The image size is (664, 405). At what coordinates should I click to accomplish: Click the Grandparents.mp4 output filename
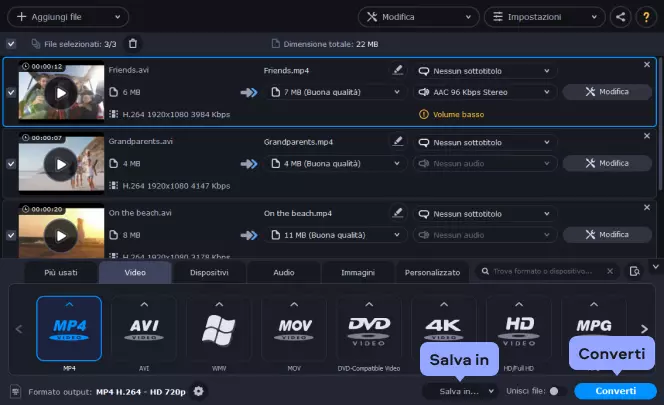click(298, 142)
